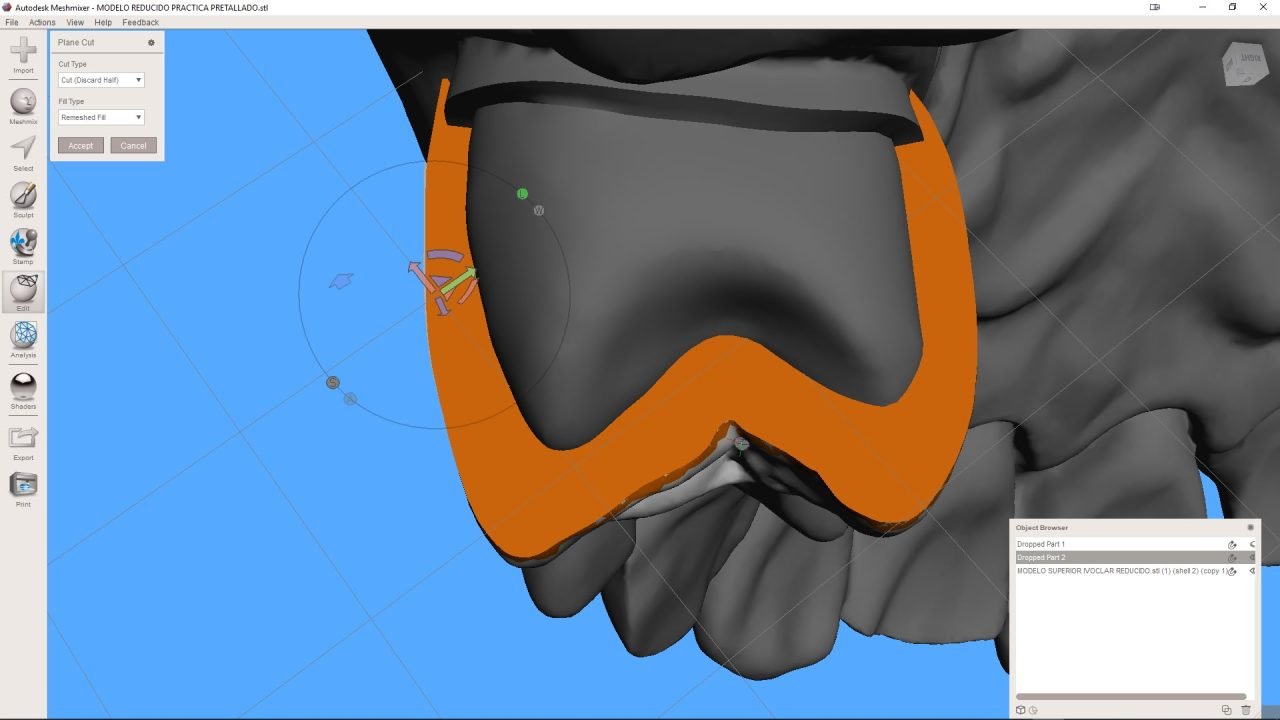
Task: Open the Feedback menu
Action: (x=141, y=22)
